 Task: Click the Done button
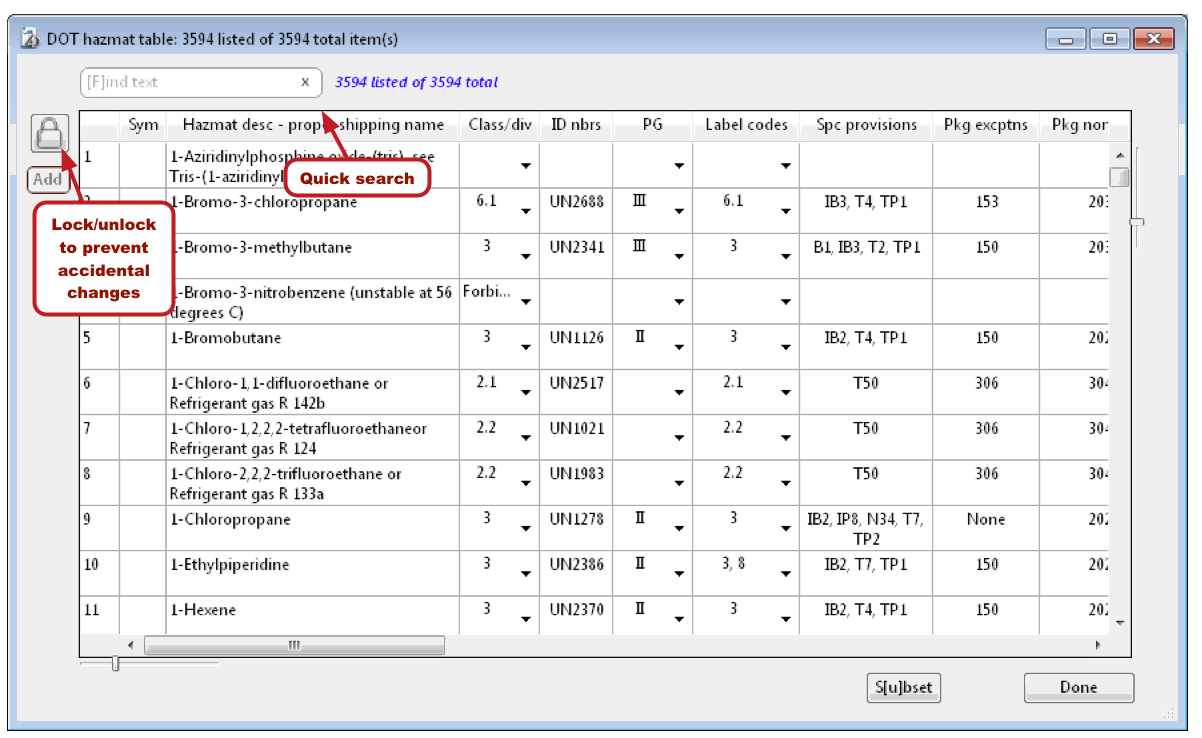(1079, 687)
